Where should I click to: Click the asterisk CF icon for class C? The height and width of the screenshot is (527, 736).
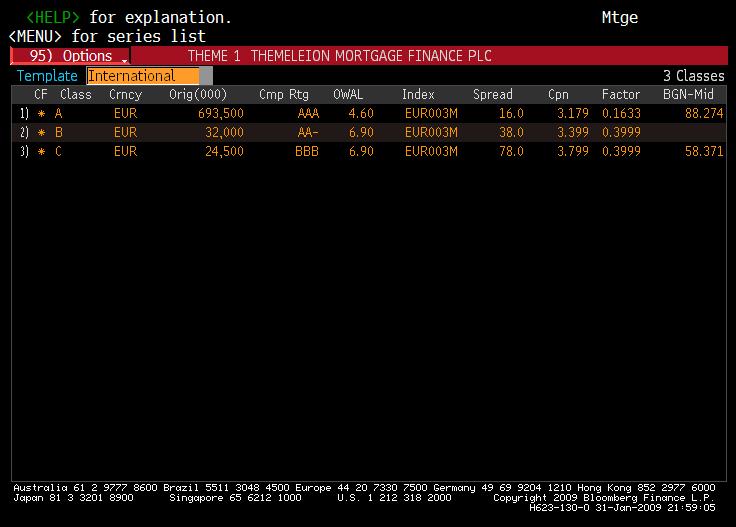tap(41, 152)
